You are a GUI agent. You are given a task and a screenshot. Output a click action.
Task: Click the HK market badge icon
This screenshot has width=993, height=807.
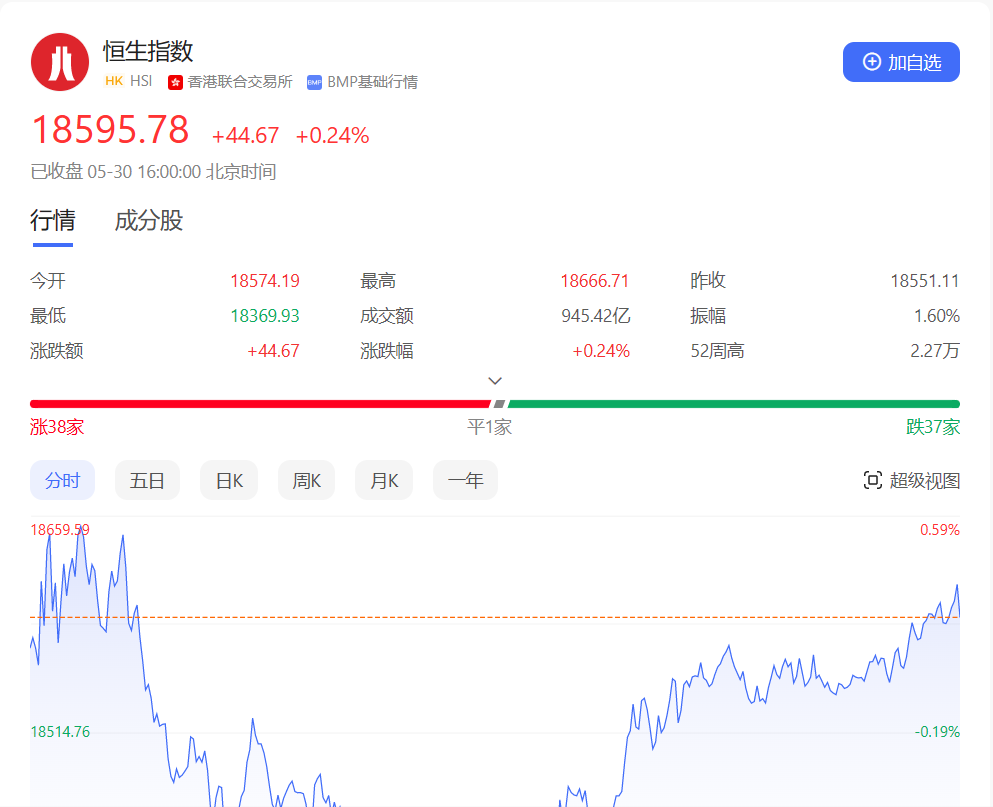(114, 81)
